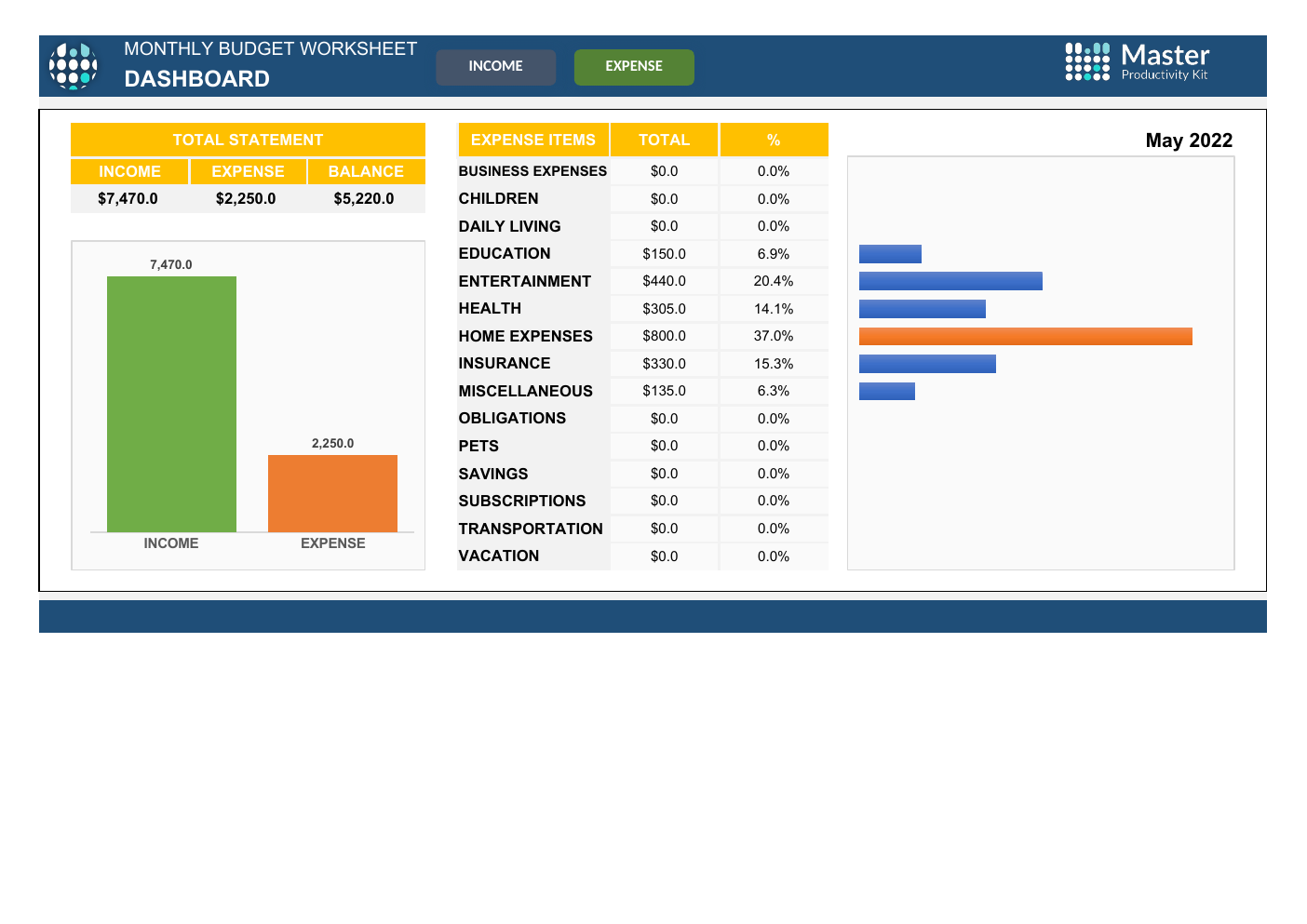This screenshot has width=1307, height=924.
Task: Click the 15.3% Insurance percentage
Action: [774, 364]
